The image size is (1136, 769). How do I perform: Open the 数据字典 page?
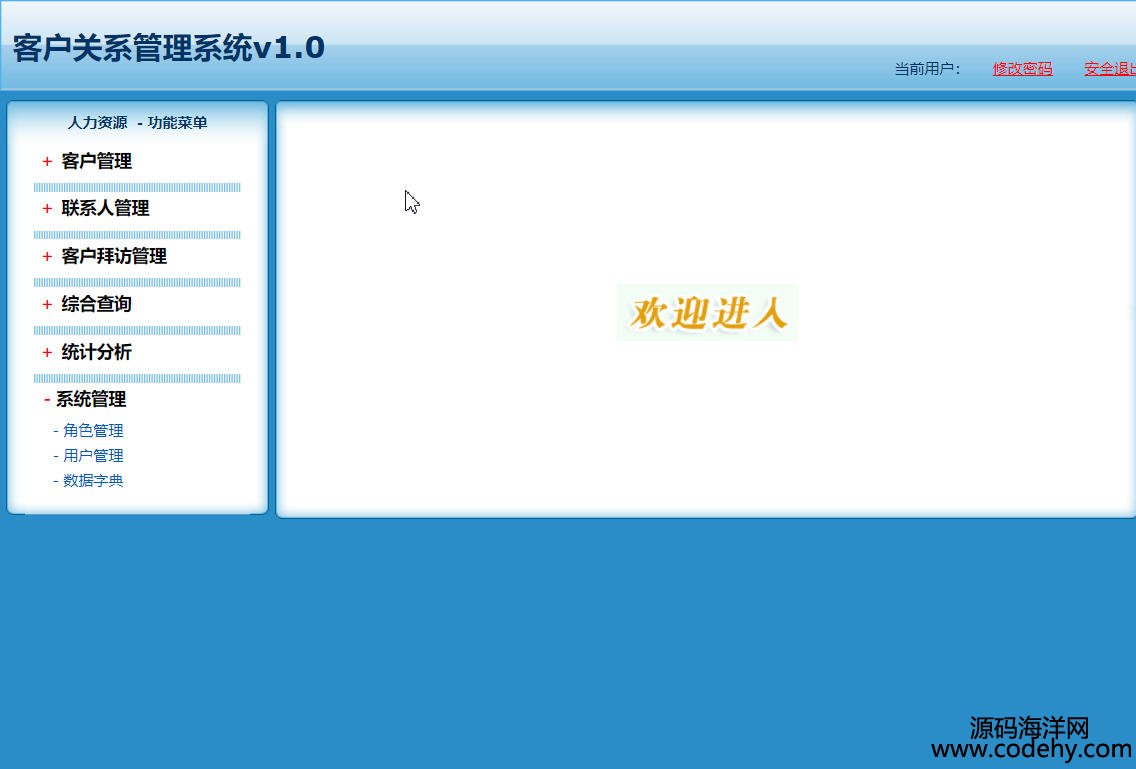click(x=93, y=481)
